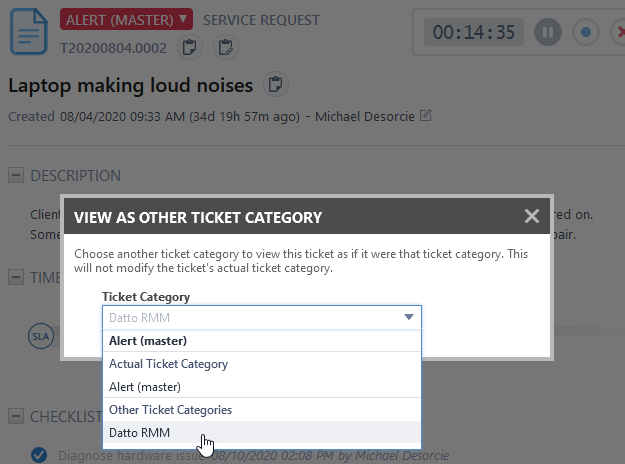Select the bold Alert (master) top option
The width and height of the screenshot is (625, 464).
click(146, 341)
